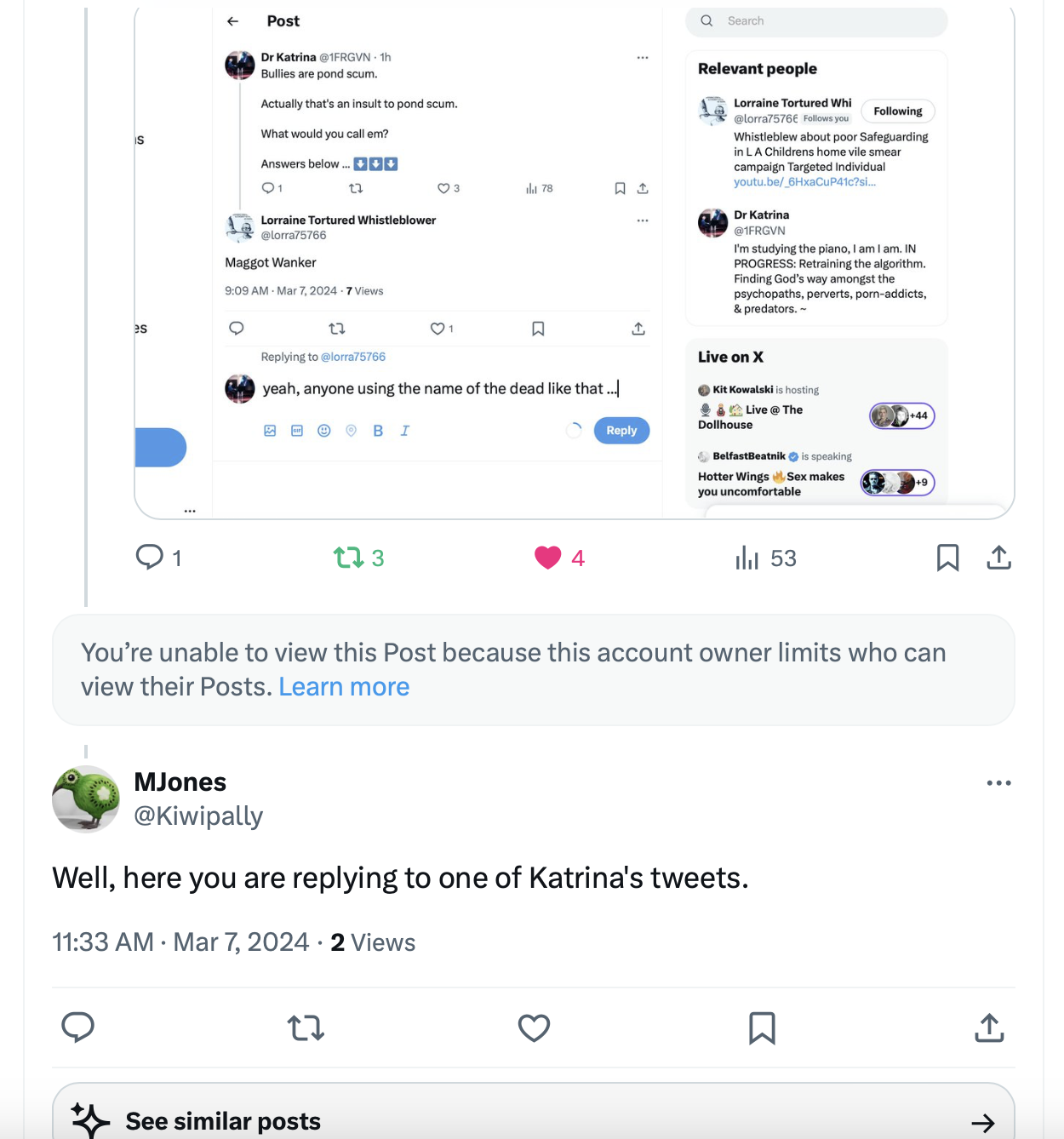Expand See similar posts arrow

coord(983,1123)
